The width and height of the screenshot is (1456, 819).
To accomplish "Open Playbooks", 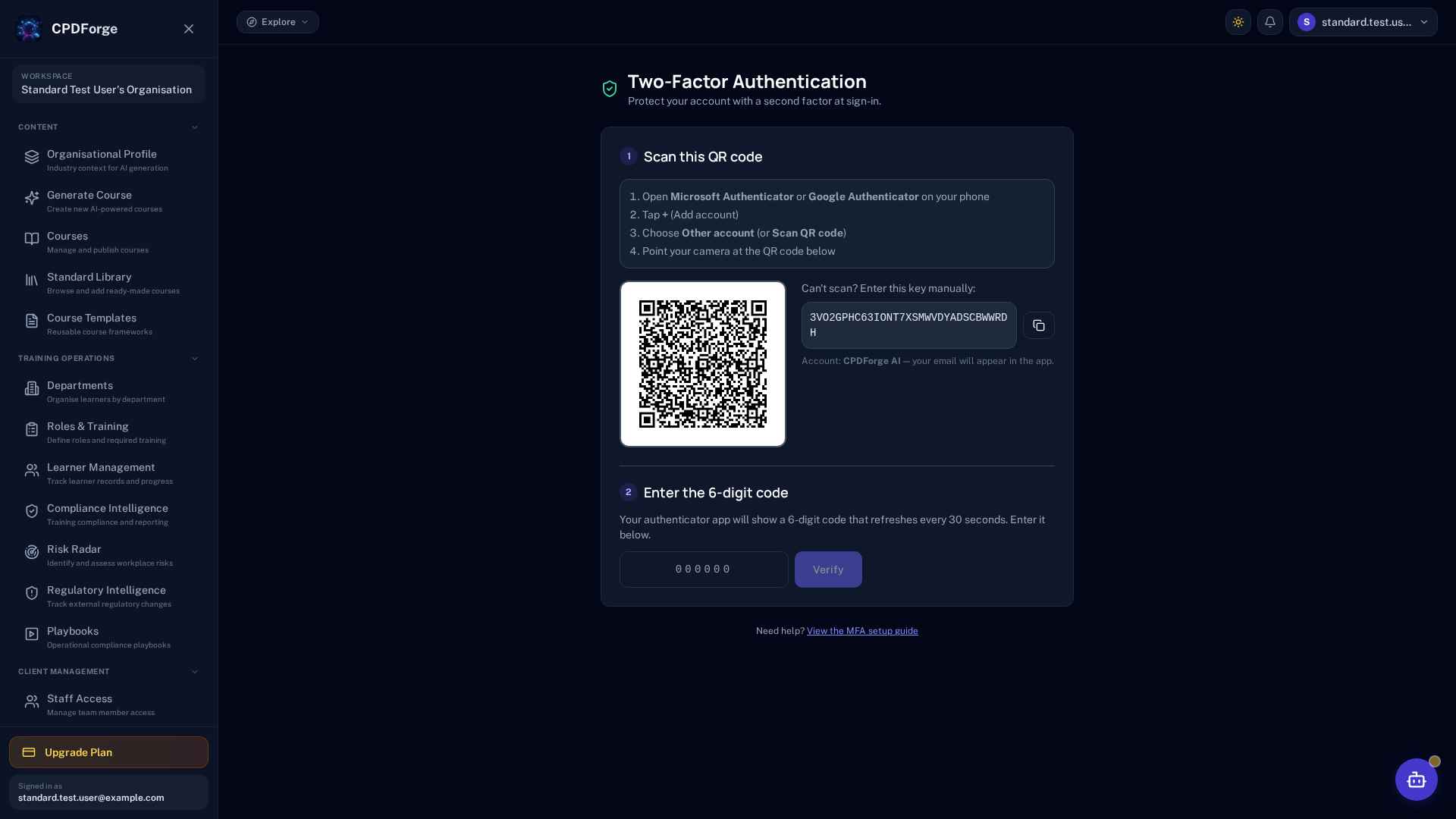I will click(108, 637).
